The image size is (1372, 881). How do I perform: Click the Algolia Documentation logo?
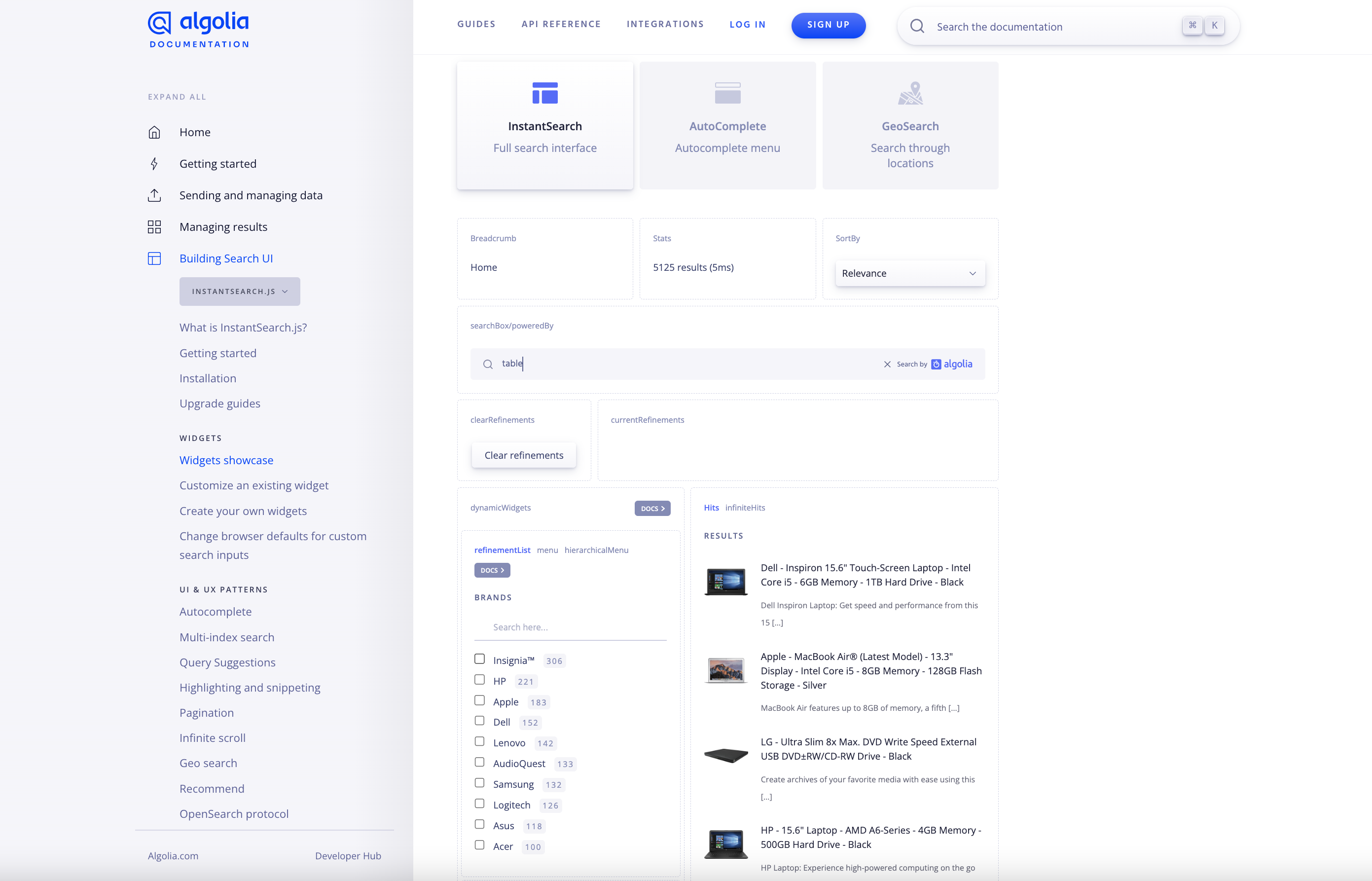(197, 28)
